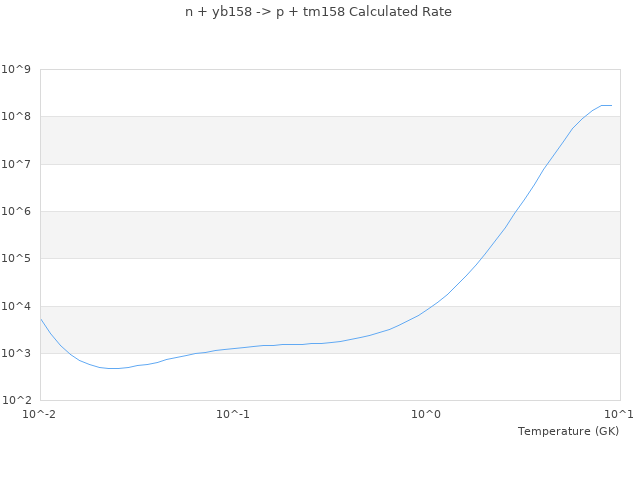Pick the 10^4 y-axis label

click(x=16, y=307)
